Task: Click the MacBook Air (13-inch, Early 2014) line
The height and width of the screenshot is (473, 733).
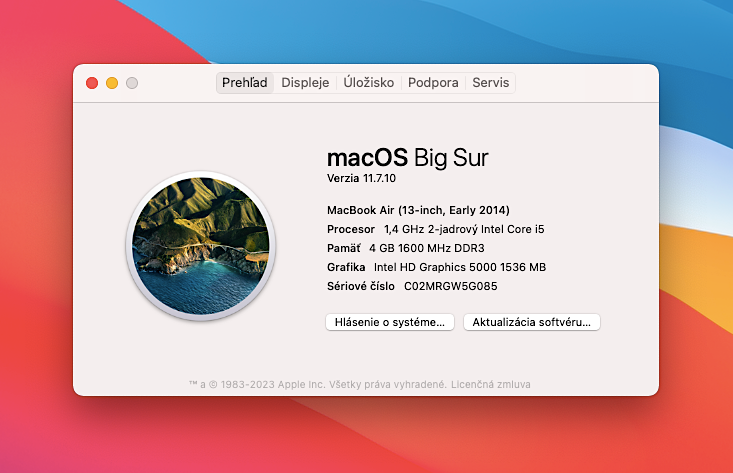Action: pyautogui.click(x=418, y=210)
